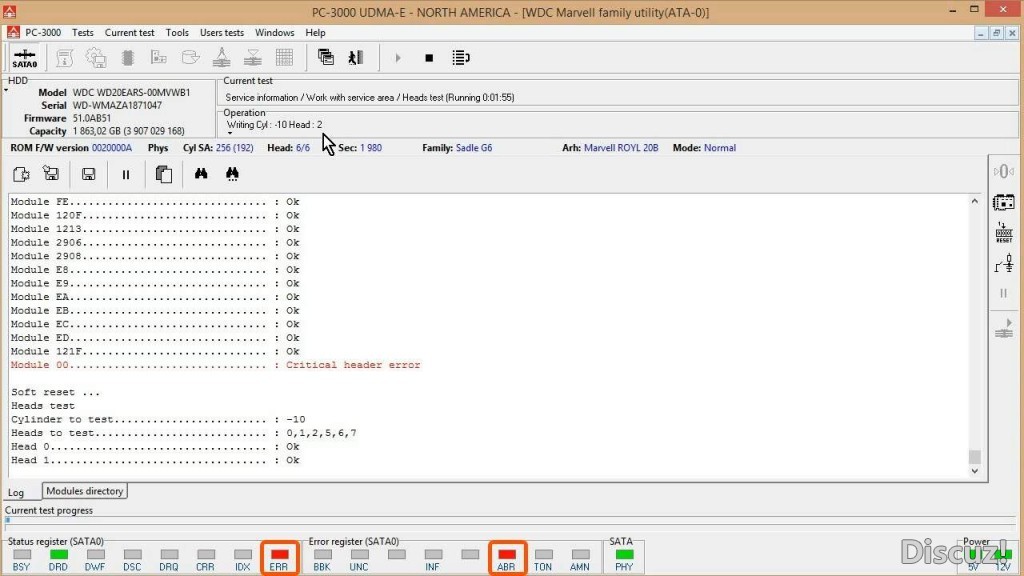Click the PCB board icon in right sidebar
Viewport: 1024px width, 576px height.
coord(1004,202)
